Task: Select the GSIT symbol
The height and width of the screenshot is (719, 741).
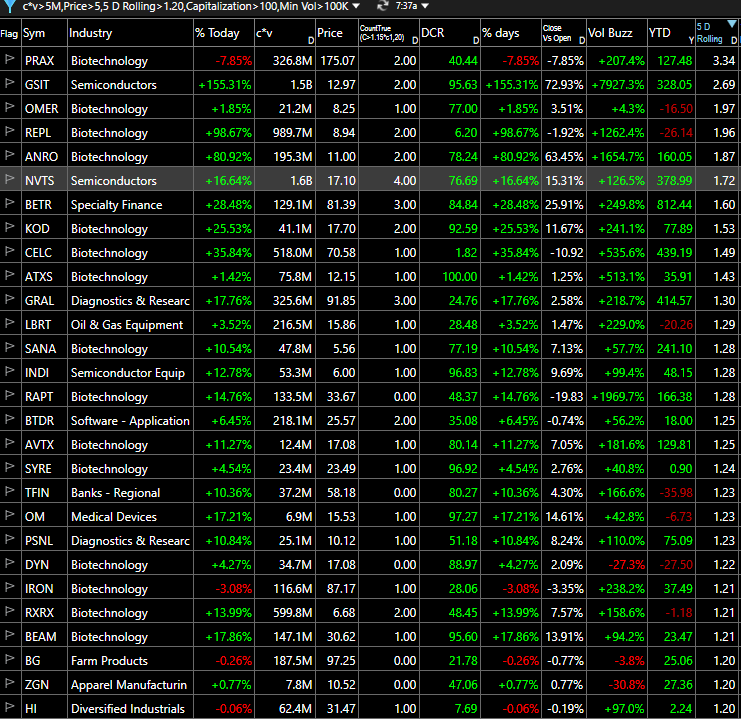Action: (37, 85)
